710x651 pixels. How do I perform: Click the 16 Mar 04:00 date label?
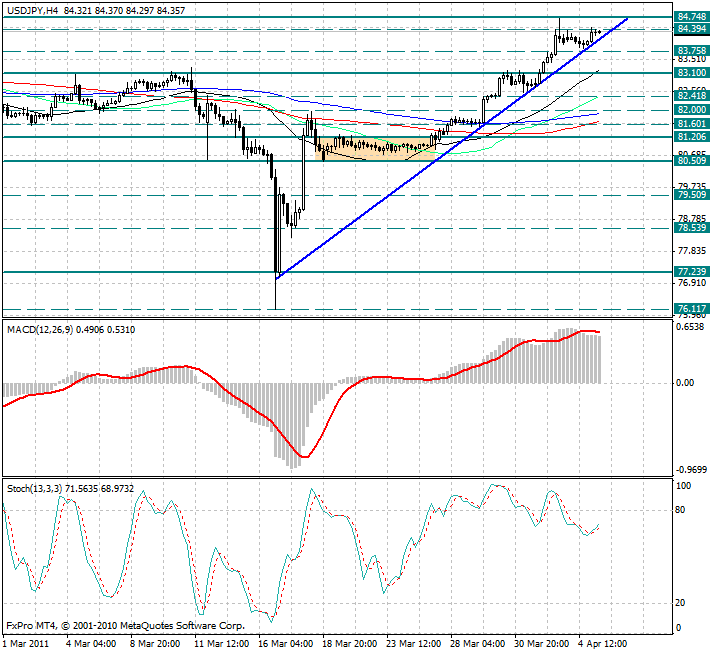[286, 644]
